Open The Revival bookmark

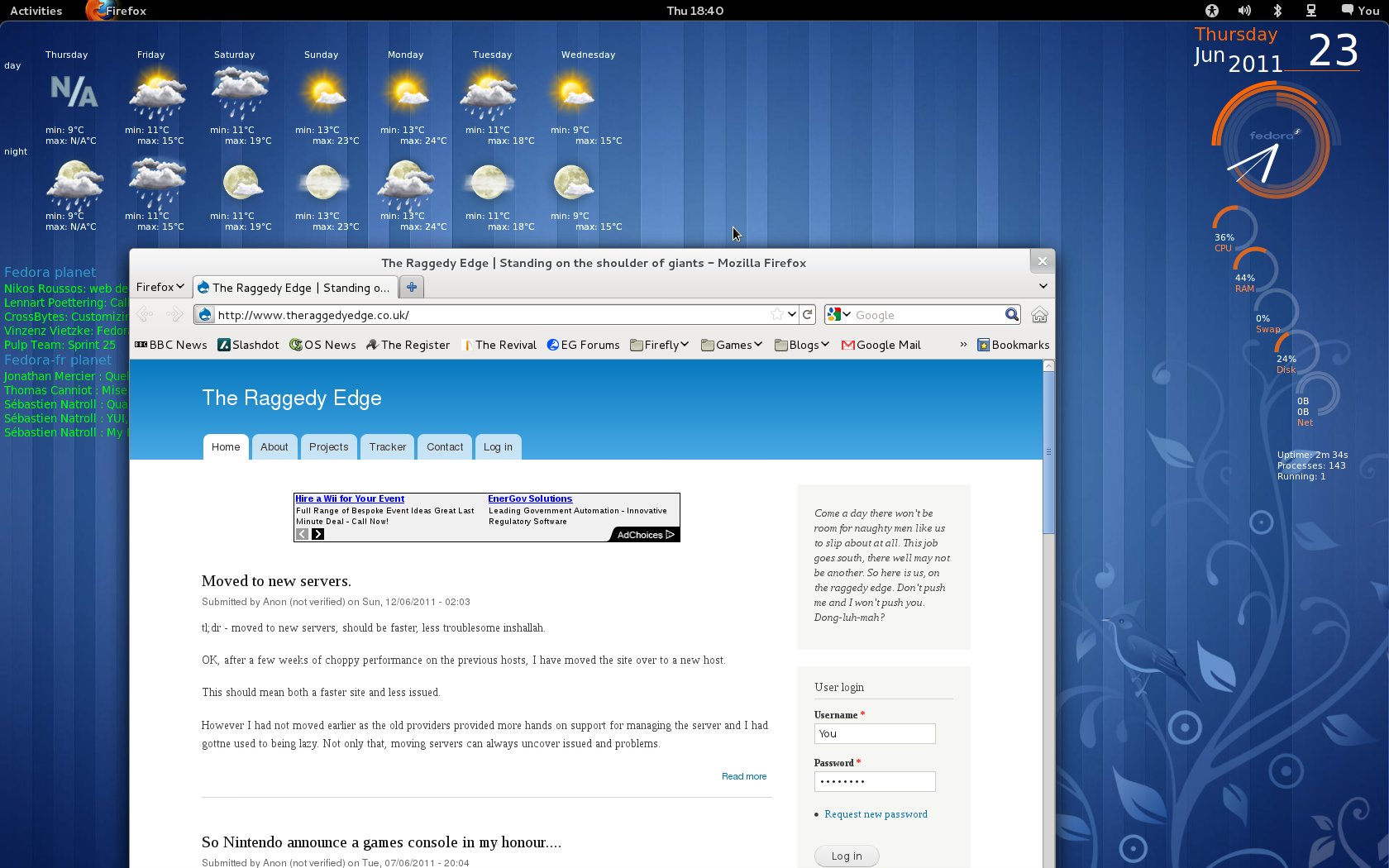[499, 345]
